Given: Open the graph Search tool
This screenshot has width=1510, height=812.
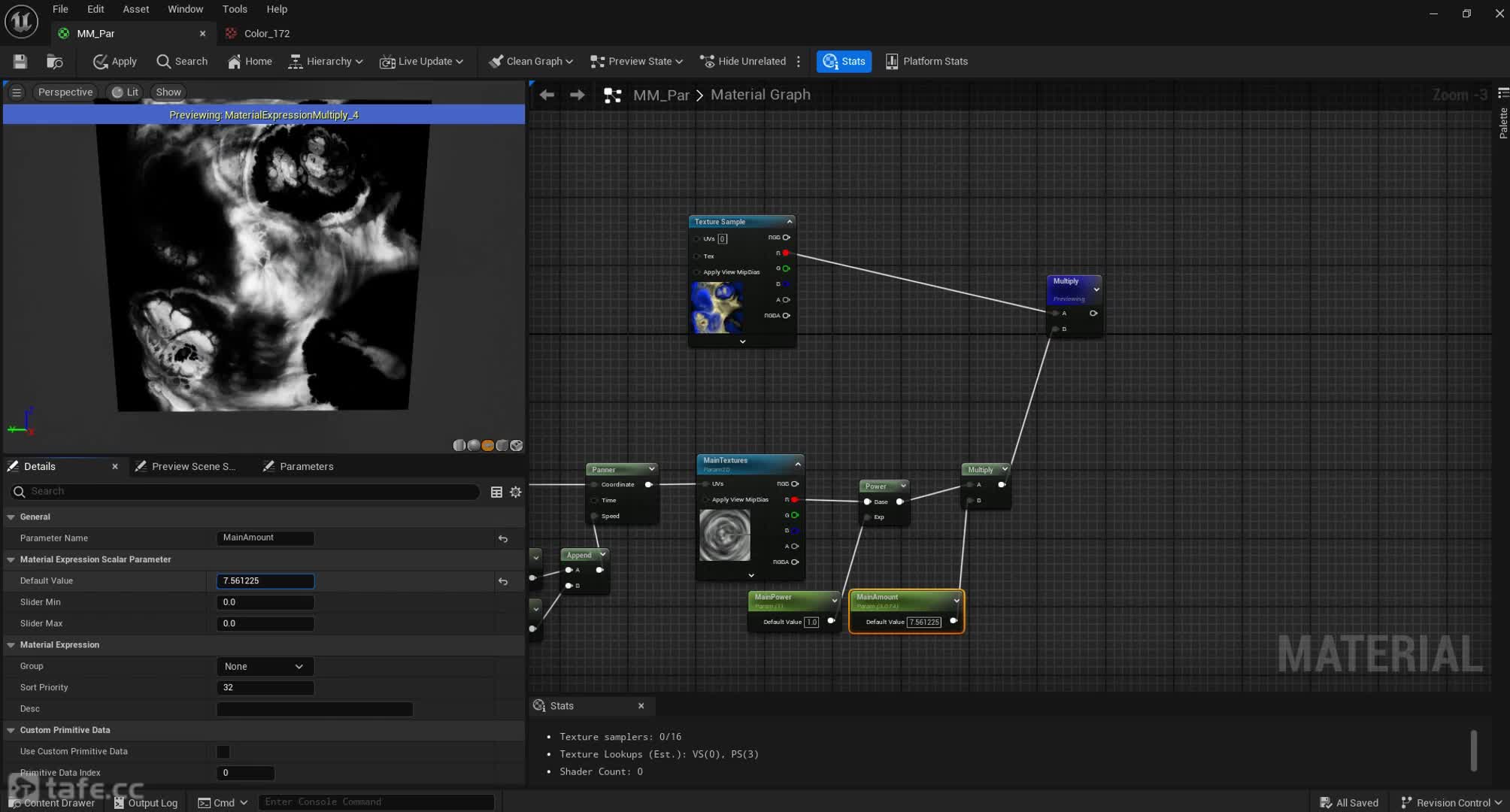Looking at the screenshot, I should coord(181,61).
